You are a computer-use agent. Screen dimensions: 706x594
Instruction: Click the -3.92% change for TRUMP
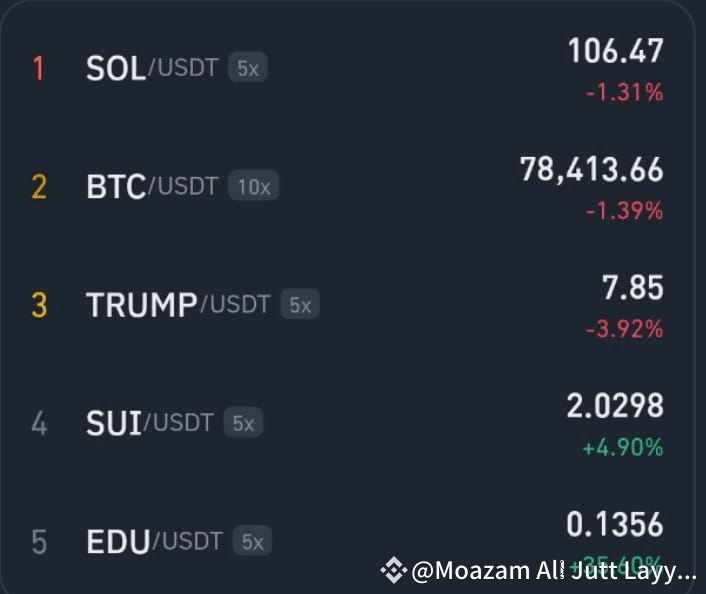(625, 329)
